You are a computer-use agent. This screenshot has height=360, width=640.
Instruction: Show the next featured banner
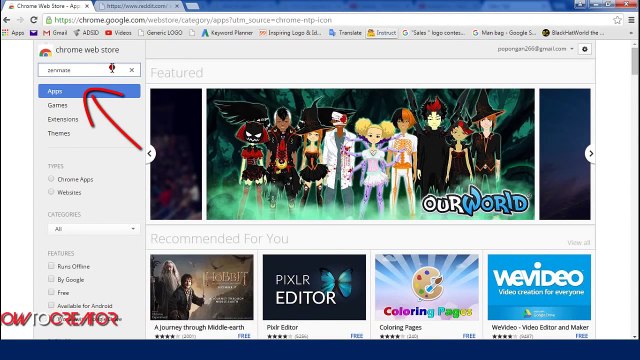[x=591, y=153]
